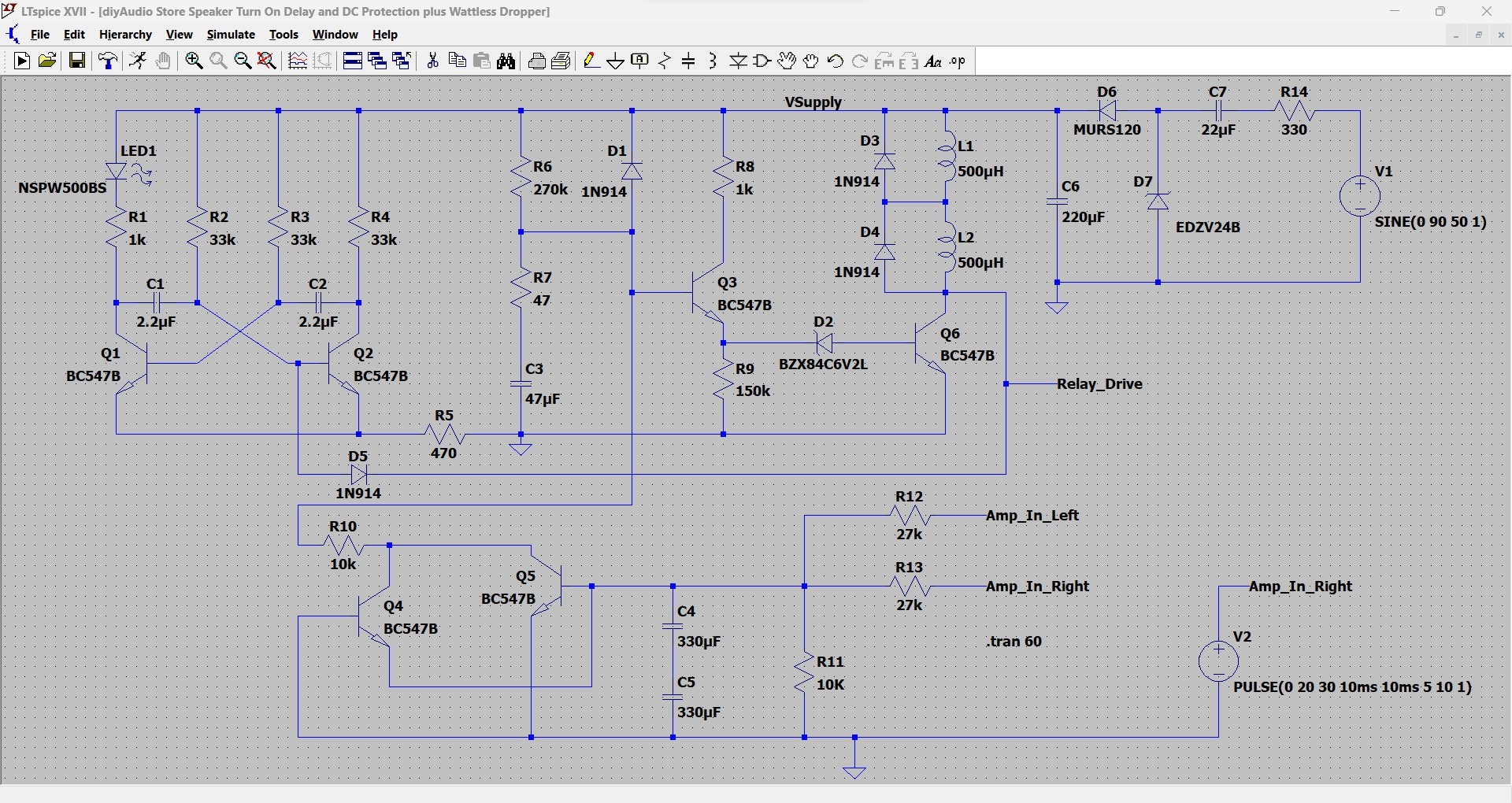Click the .tran 60 directive text
Screen dimensions: 1512x803
(1014, 642)
